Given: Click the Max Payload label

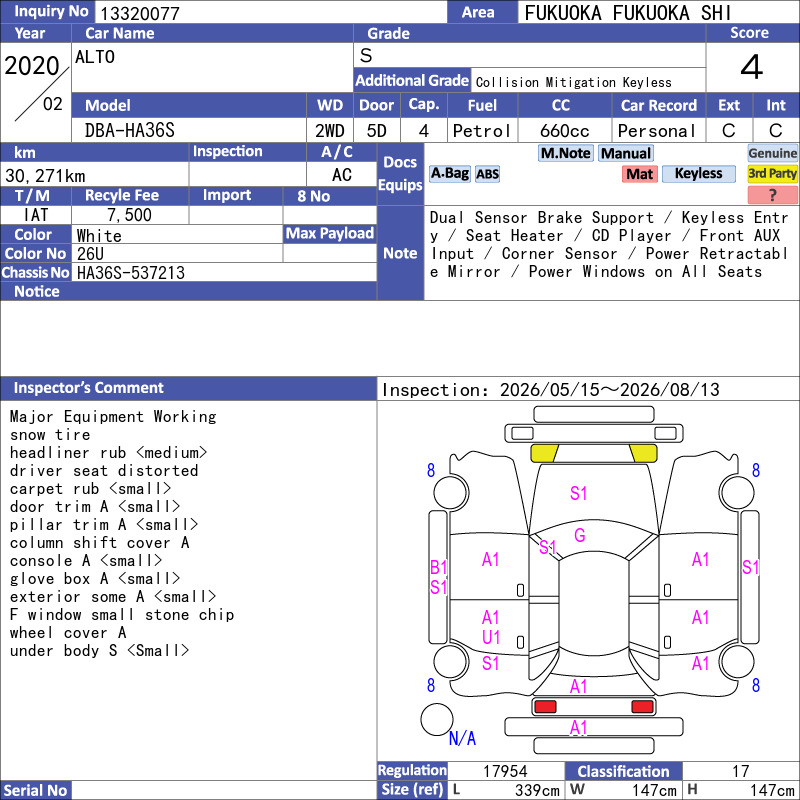Looking at the screenshot, I should tap(330, 233).
